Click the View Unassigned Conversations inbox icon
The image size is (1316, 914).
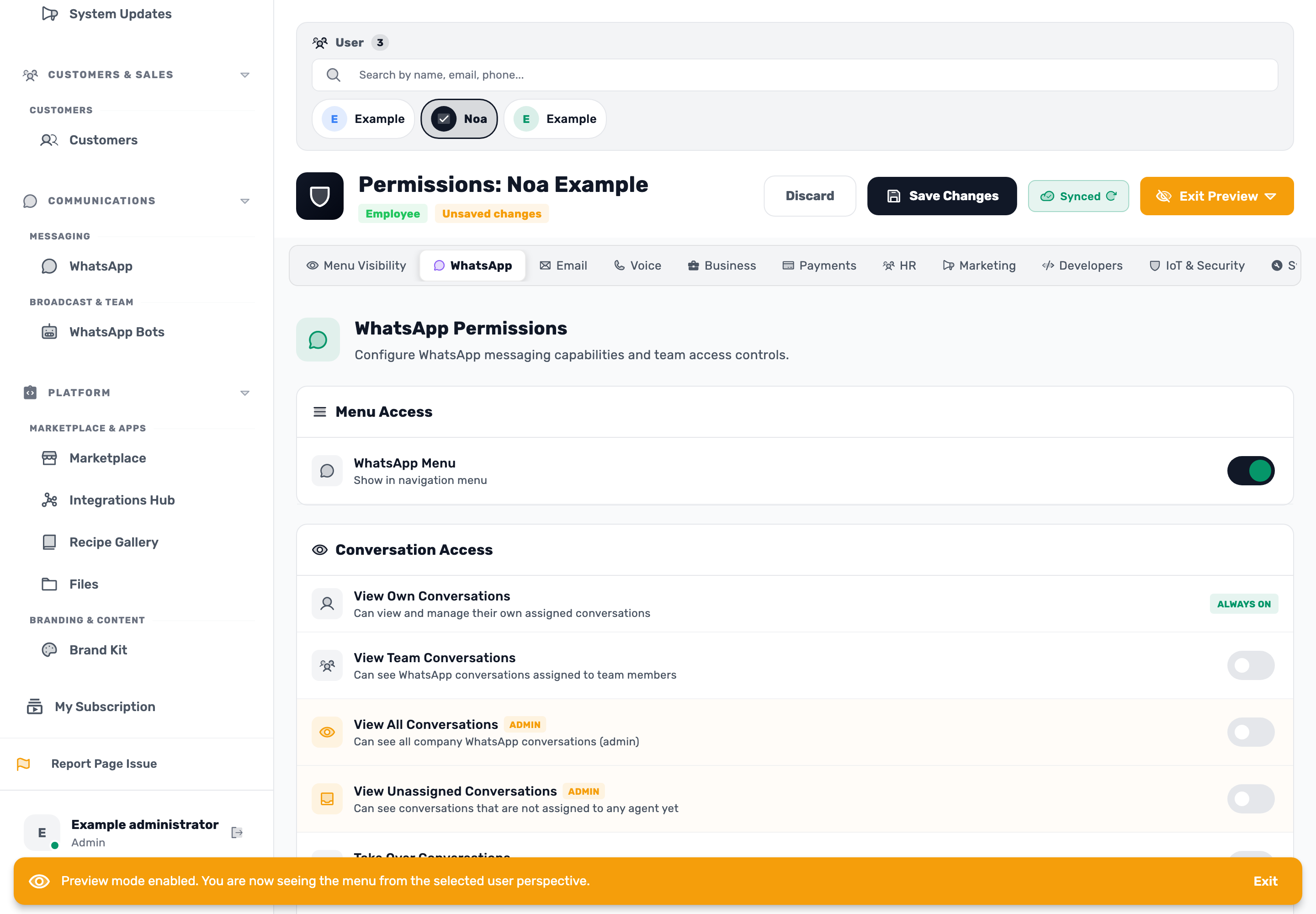click(327, 799)
